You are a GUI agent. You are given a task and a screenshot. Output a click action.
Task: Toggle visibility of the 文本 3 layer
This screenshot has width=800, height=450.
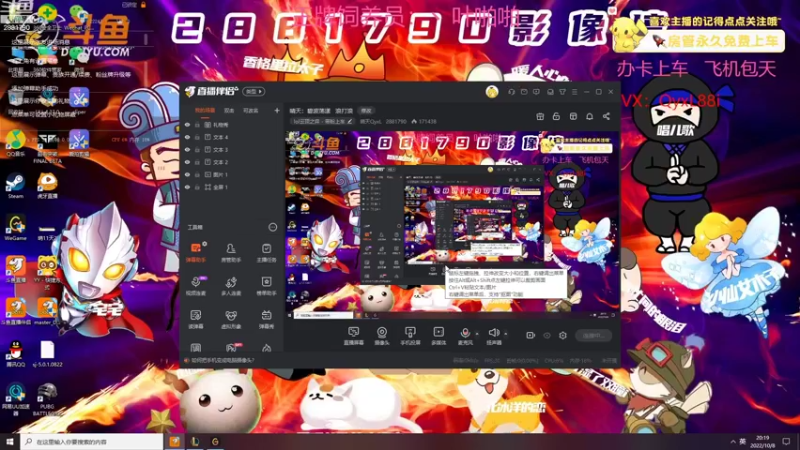point(187,149)
